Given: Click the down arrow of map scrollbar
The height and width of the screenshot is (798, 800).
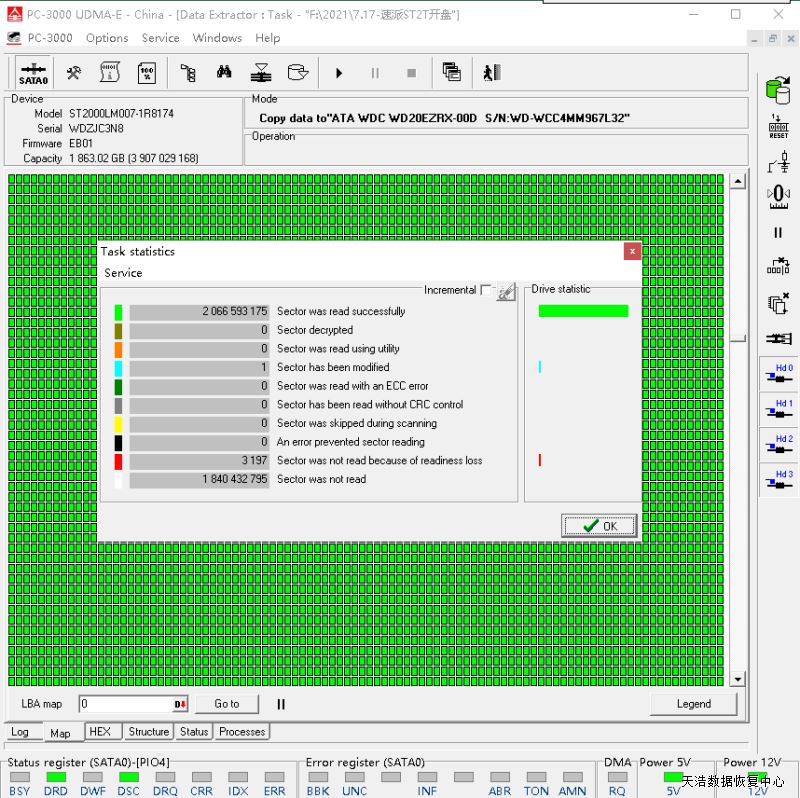Looking at the screenshot, I should pyautogui.click(x=738, y=680).
